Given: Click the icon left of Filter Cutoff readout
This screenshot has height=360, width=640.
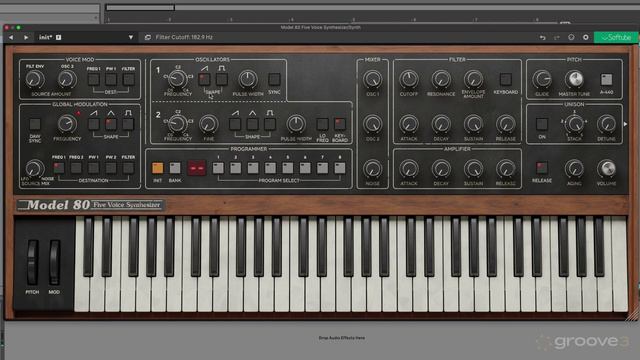Looking at the screenshot, I should click(x=148, y=37).
